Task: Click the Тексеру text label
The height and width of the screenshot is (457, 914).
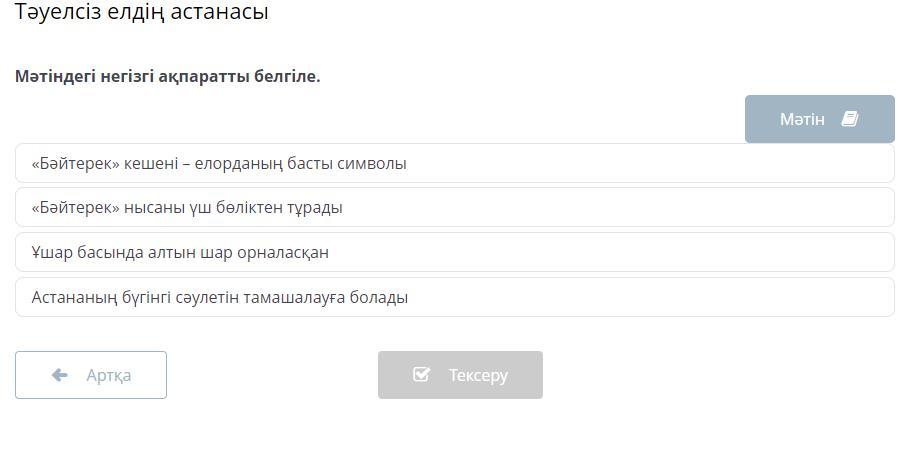Action: pyautogui.click(x=478, y=375)
